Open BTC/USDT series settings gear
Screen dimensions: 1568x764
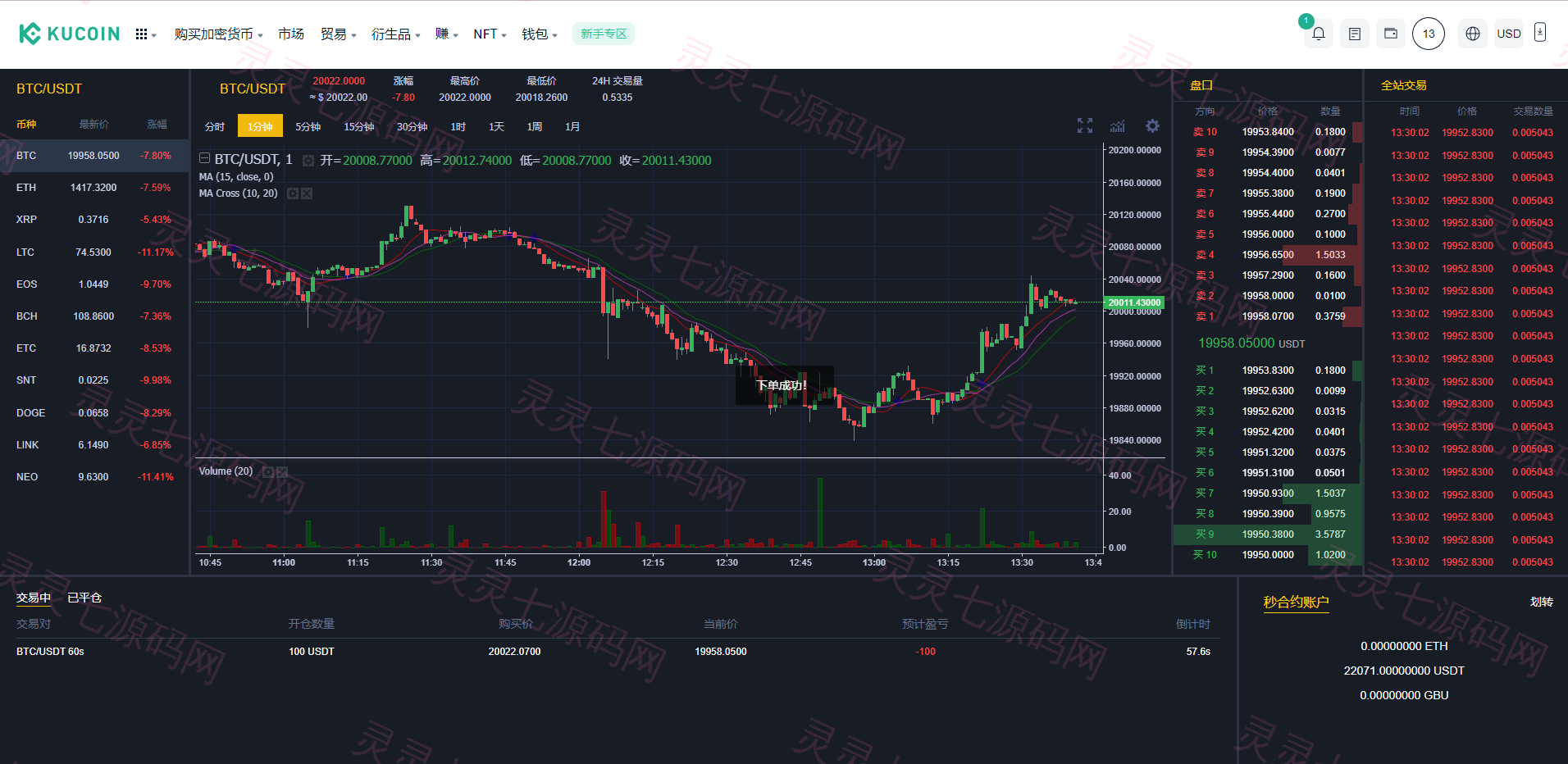pos(308,161)
